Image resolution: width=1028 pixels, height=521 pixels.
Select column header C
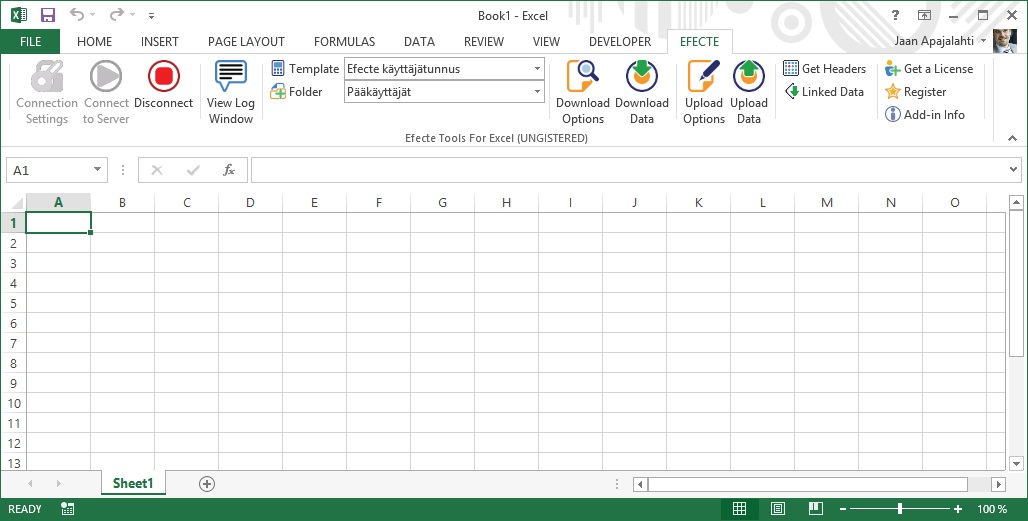point(186,203)
